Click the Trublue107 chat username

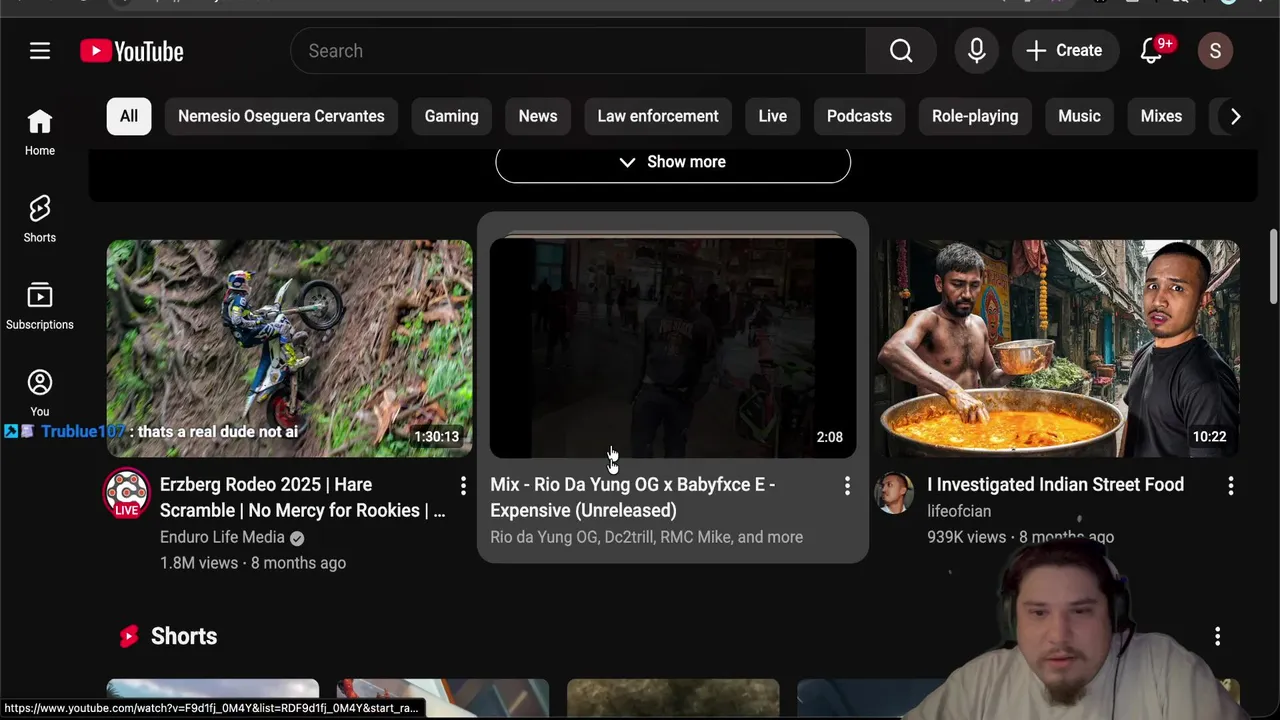pos(83,431)
